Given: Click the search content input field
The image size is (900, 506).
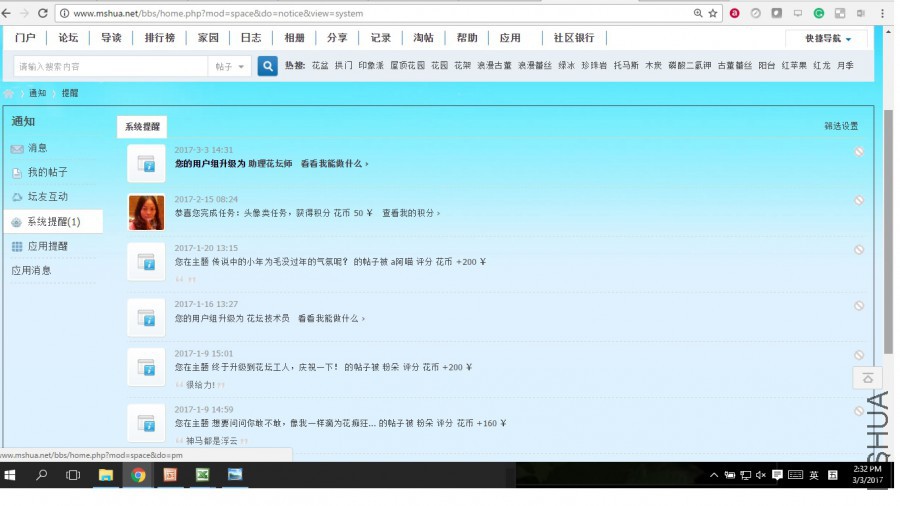Looking at the screenshot, I should [110, 66].
